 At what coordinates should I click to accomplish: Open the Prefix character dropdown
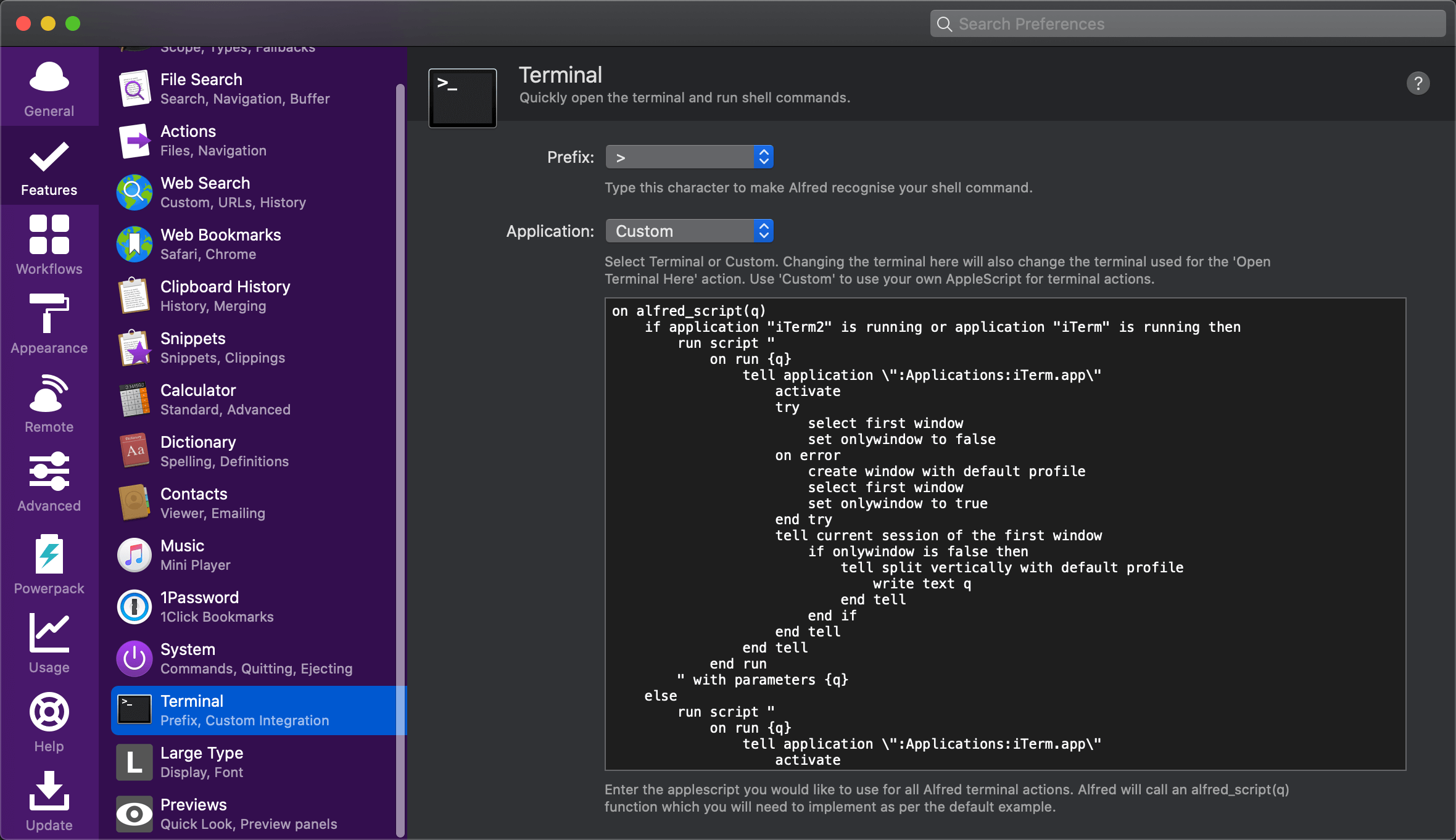(x=689, y=157)
